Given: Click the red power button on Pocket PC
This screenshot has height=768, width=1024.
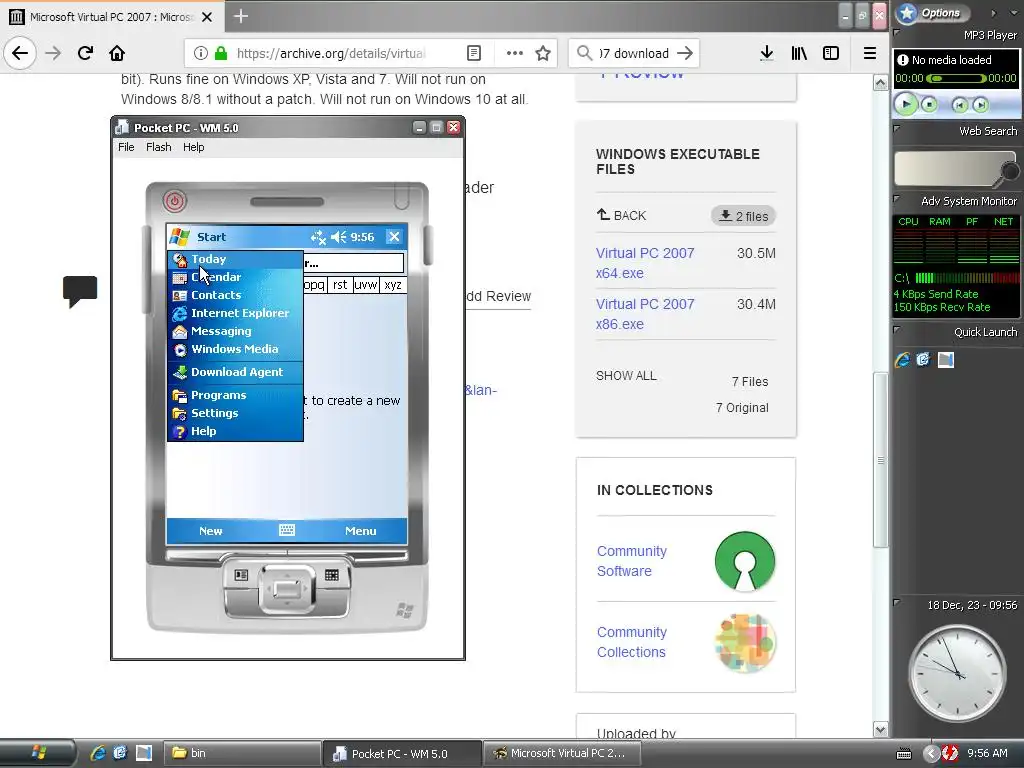Looking at the screenshot, I should coord(174,200).
